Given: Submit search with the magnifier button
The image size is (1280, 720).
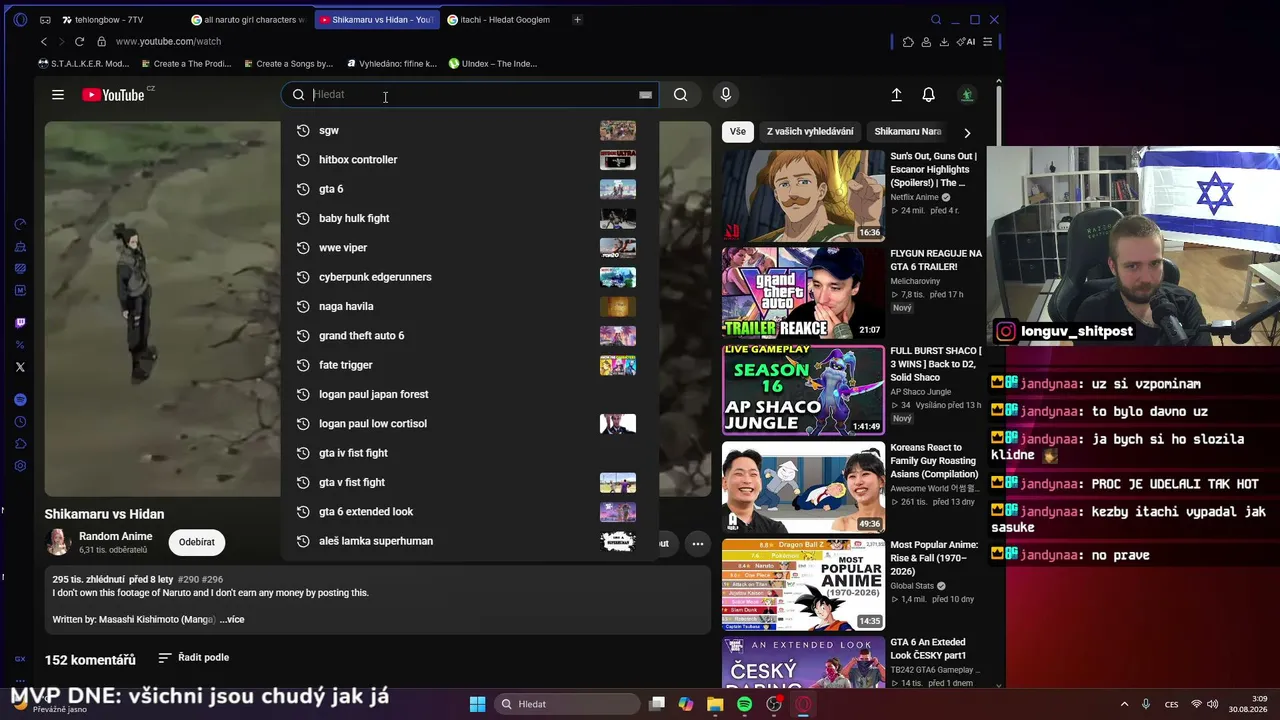Looking at the screenshot, I should click(x=680, y=95).
